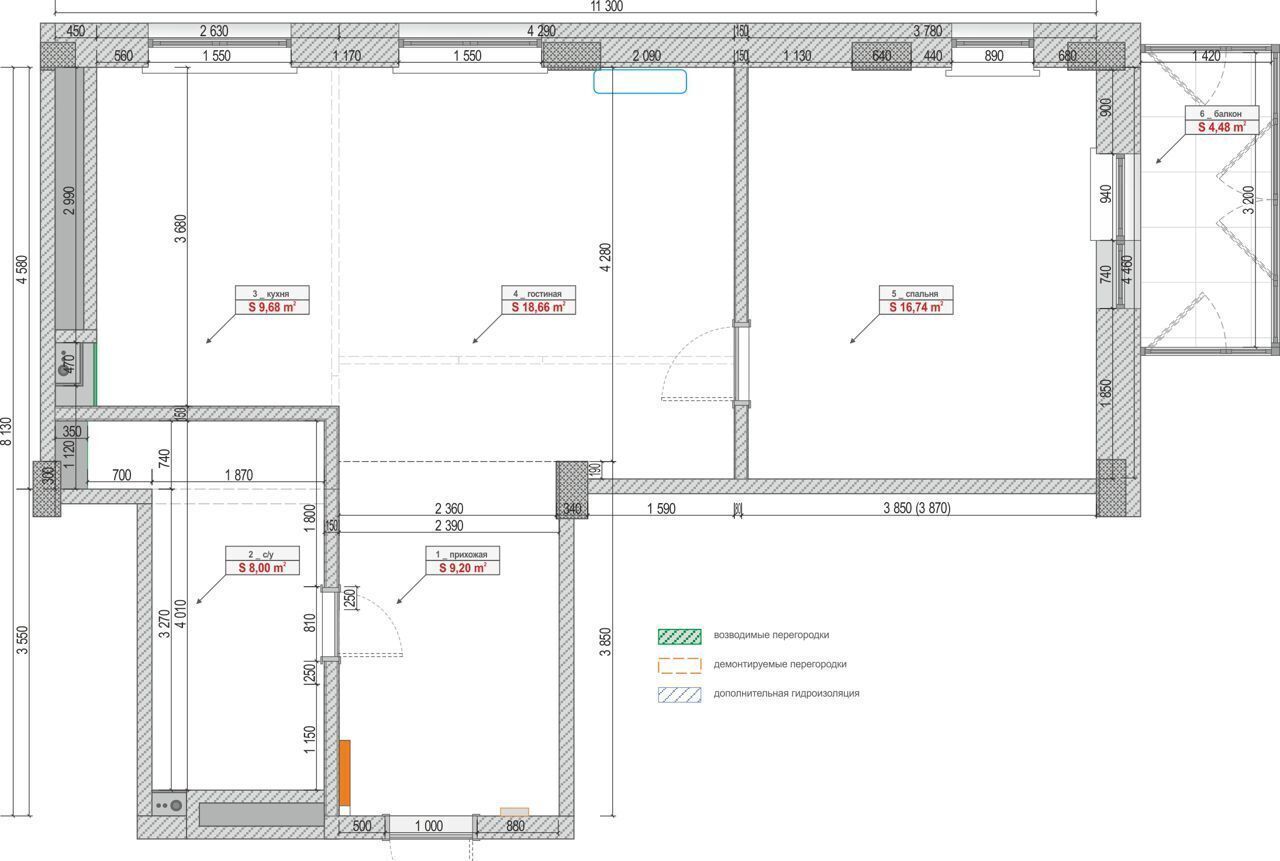1280x861 pixels.
Task: Click the balcony area value 'S 4,48 m²'
Action: tap(1221, 127)
